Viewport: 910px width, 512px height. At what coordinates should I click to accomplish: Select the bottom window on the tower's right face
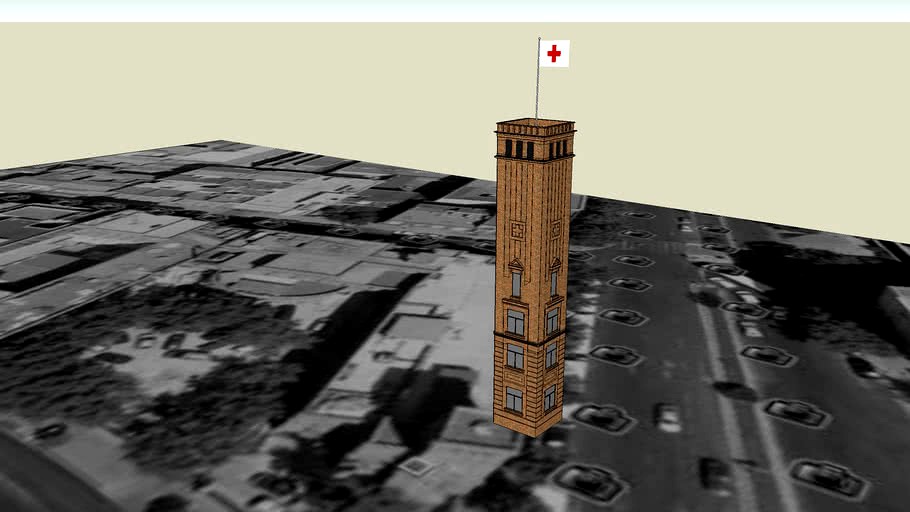(x=550, y=397)
